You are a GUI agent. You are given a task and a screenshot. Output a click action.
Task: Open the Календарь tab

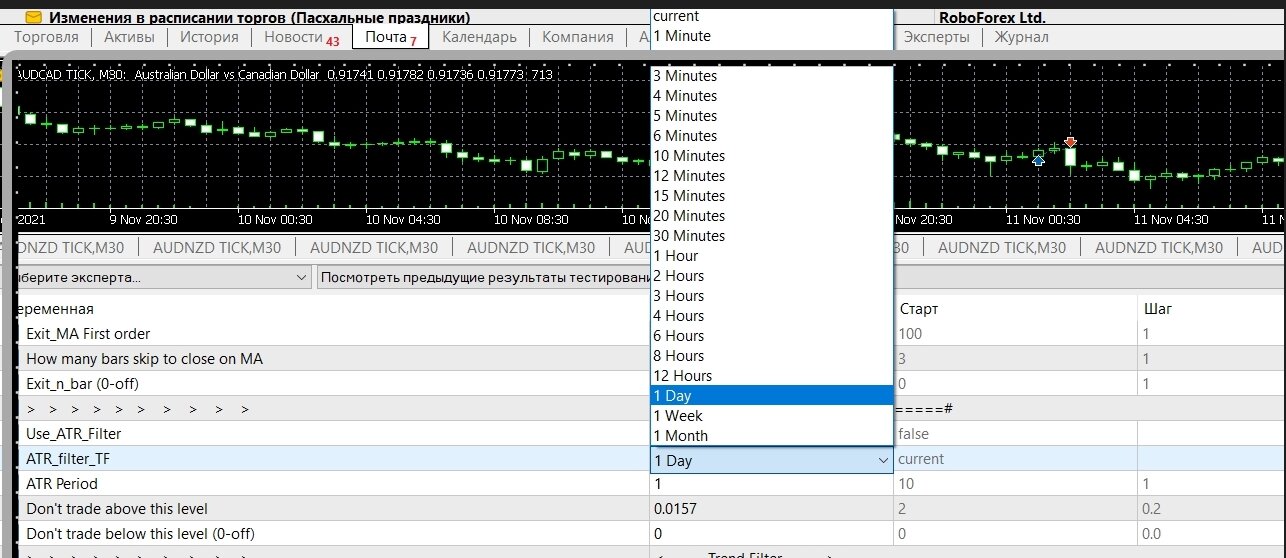[479, 37]
